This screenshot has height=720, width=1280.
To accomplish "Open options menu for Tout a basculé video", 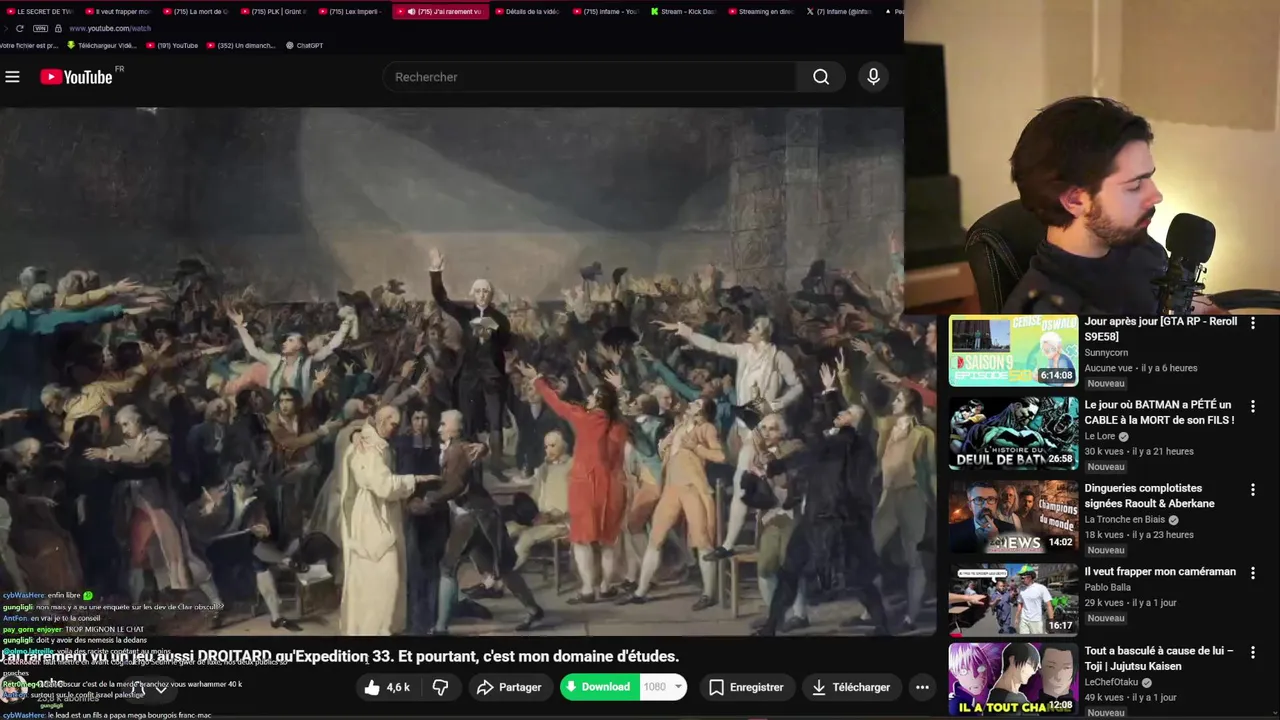I will tap(1252, 652).
